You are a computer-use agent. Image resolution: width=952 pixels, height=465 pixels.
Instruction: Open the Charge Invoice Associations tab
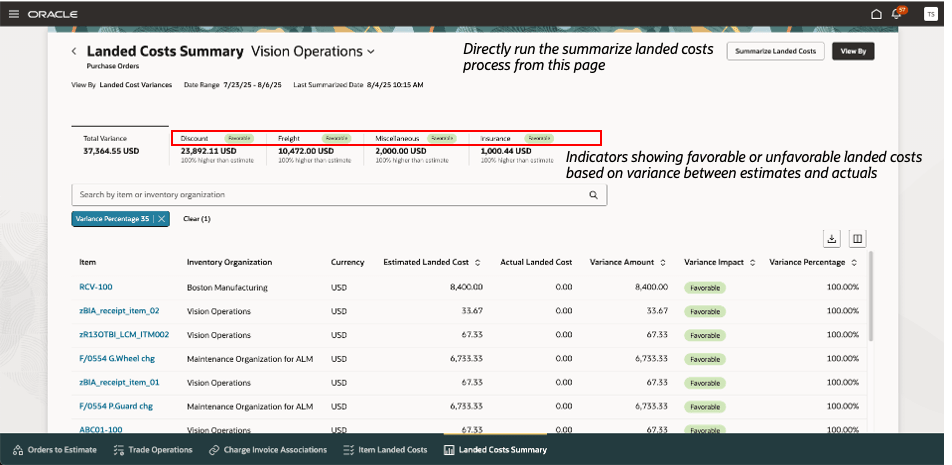point(268,450)
